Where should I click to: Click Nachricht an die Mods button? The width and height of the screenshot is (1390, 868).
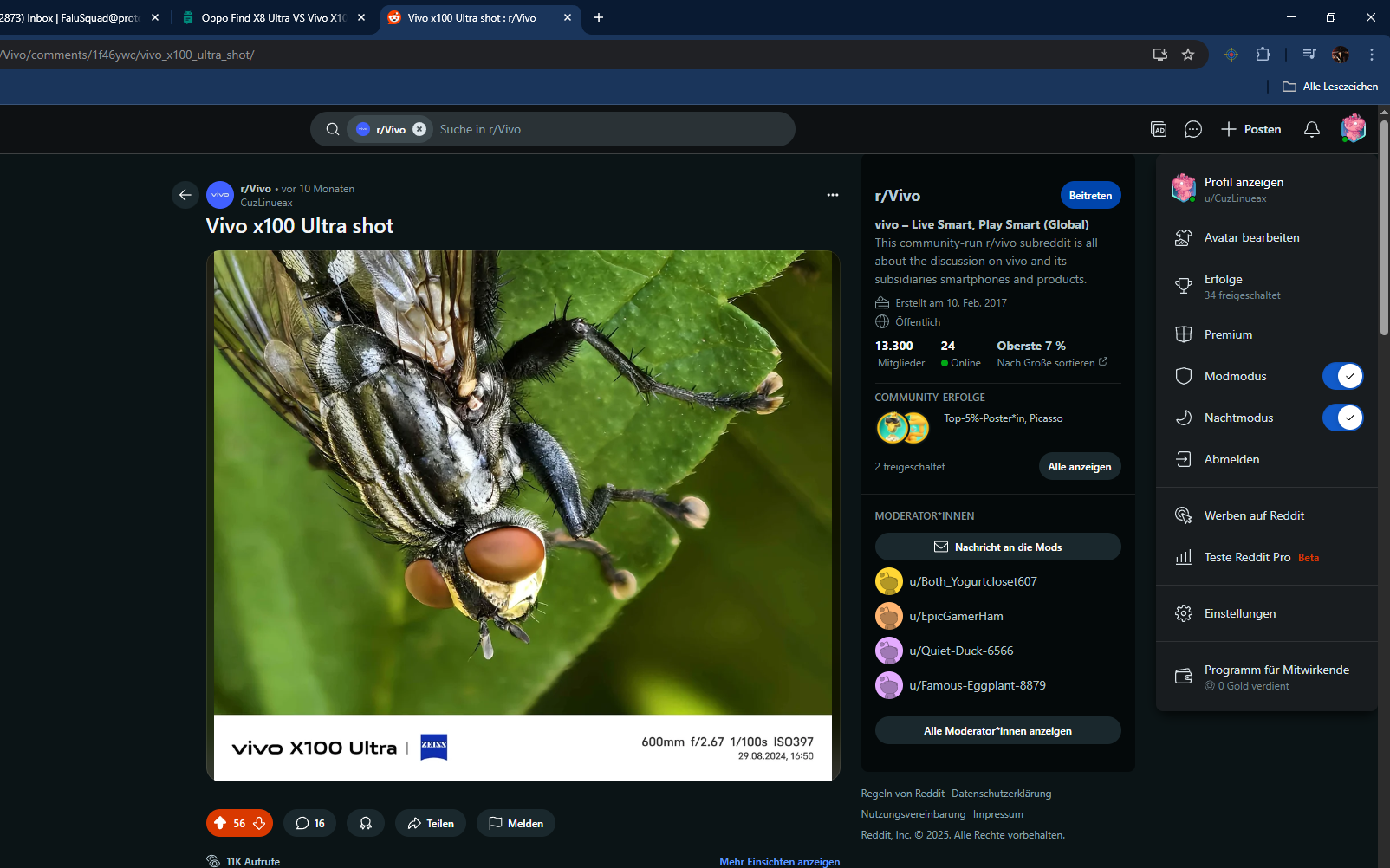click(x=998, y=547)
